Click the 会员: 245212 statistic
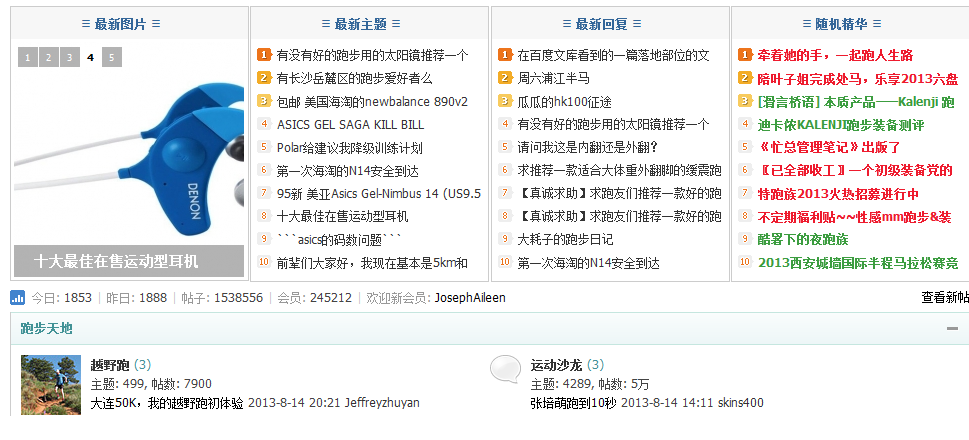 [315, 298]
